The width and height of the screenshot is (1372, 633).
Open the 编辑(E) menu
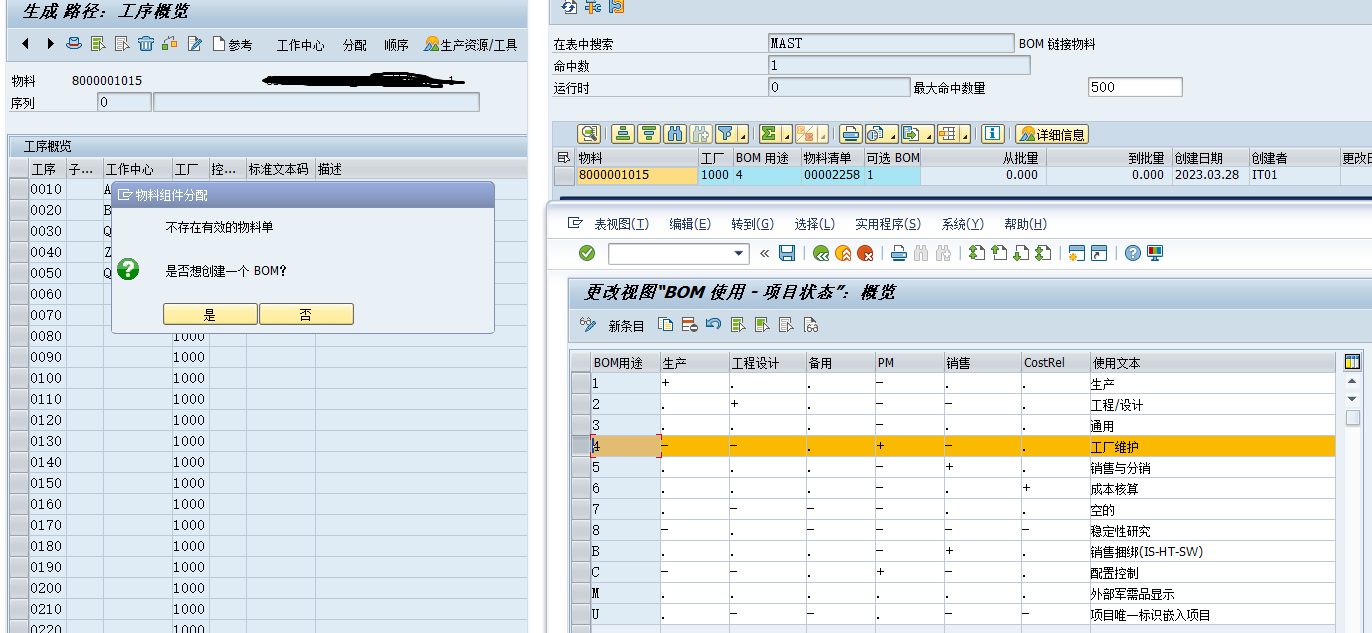pyautogui.click(x=690, y=224)
